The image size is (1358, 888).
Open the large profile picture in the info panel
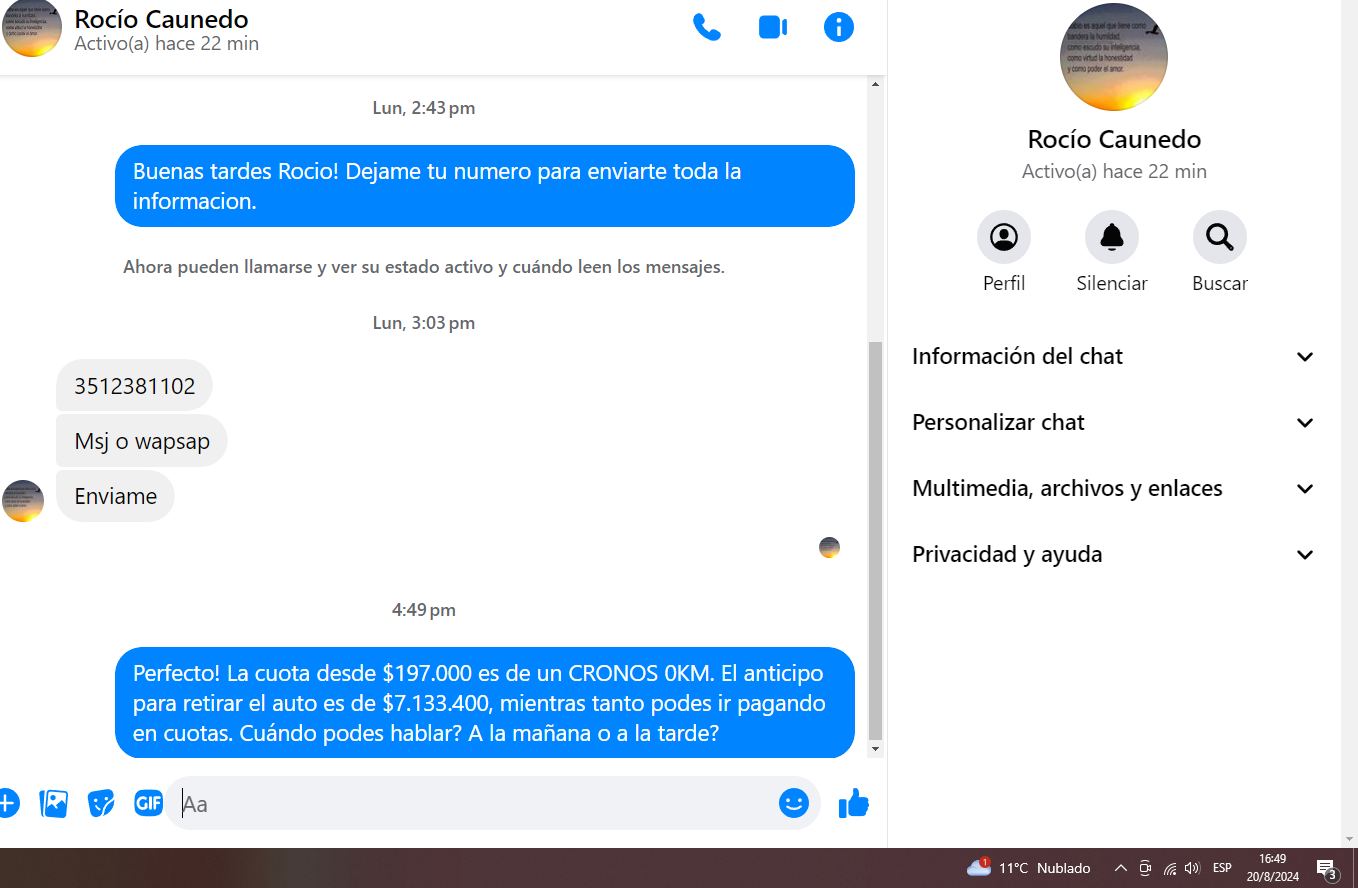click(1114, 57)
